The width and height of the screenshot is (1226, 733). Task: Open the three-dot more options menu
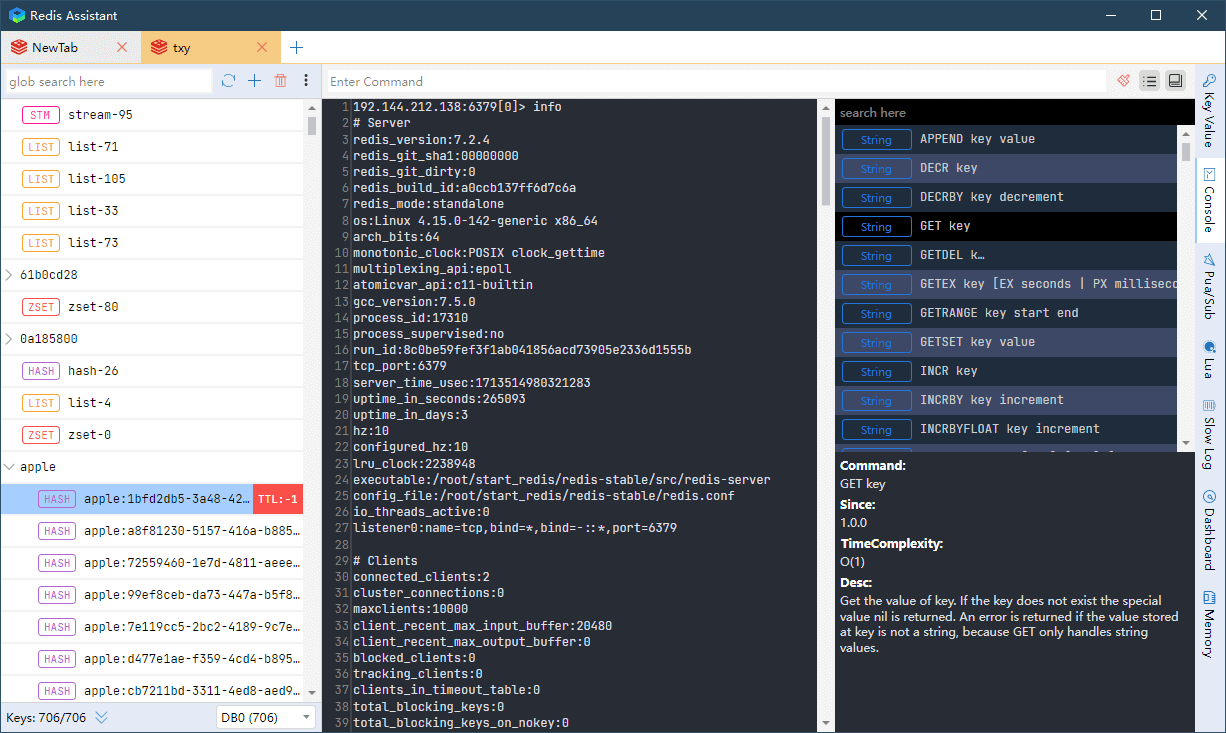[x=306, y=81]
